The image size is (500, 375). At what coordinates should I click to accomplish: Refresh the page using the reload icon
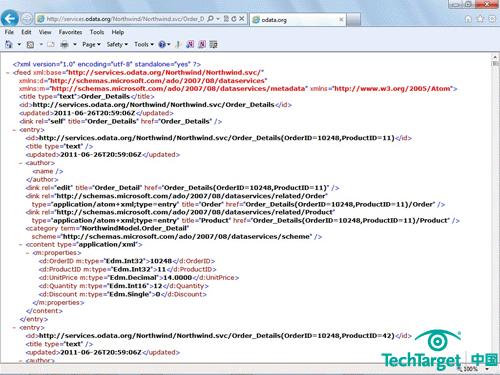coord(234,19)
